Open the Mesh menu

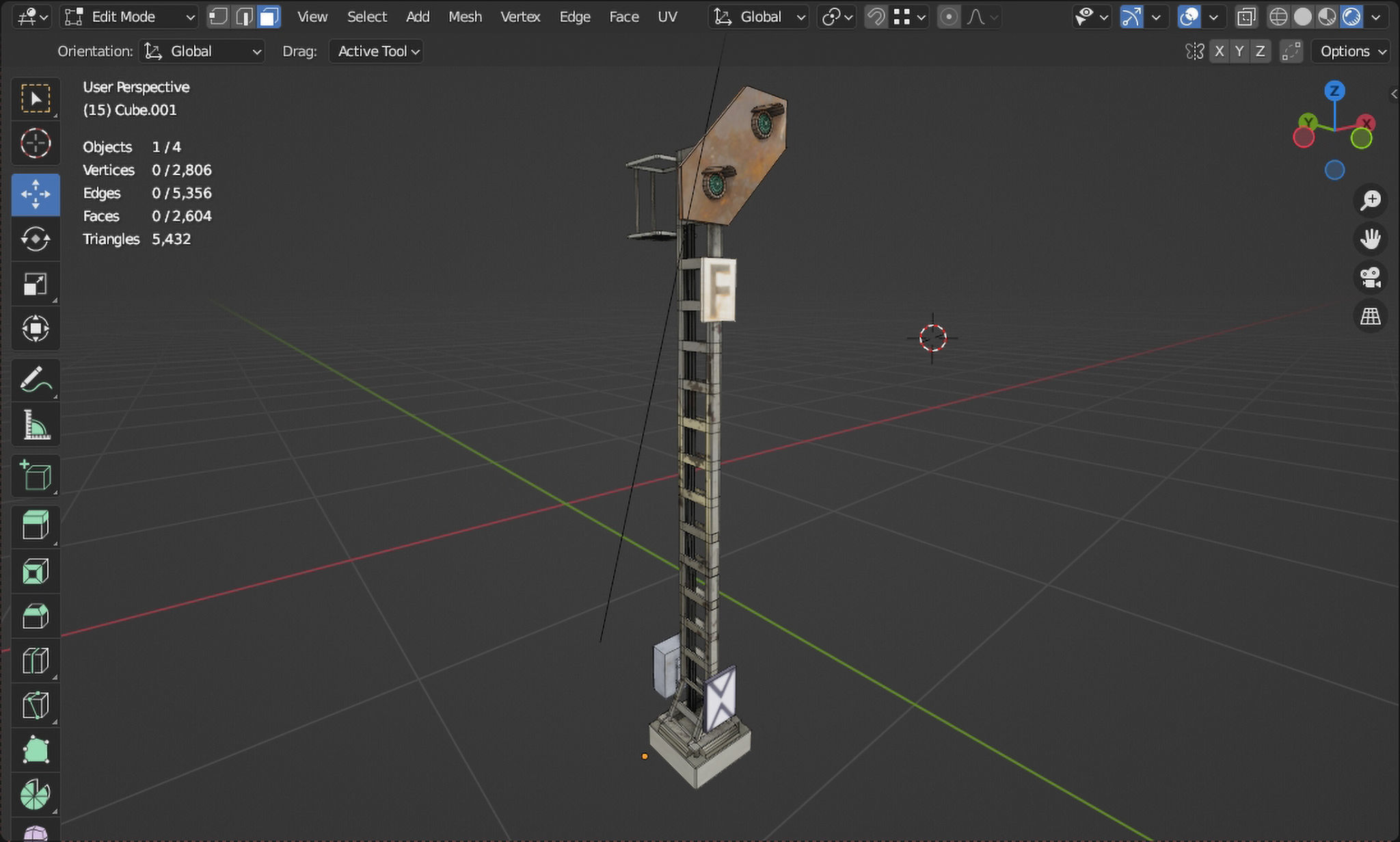465,16
